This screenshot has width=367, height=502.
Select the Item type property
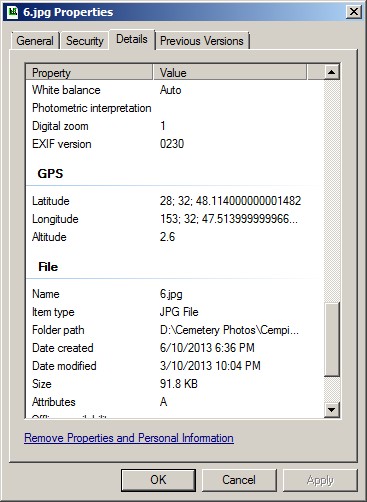(53, 312)
